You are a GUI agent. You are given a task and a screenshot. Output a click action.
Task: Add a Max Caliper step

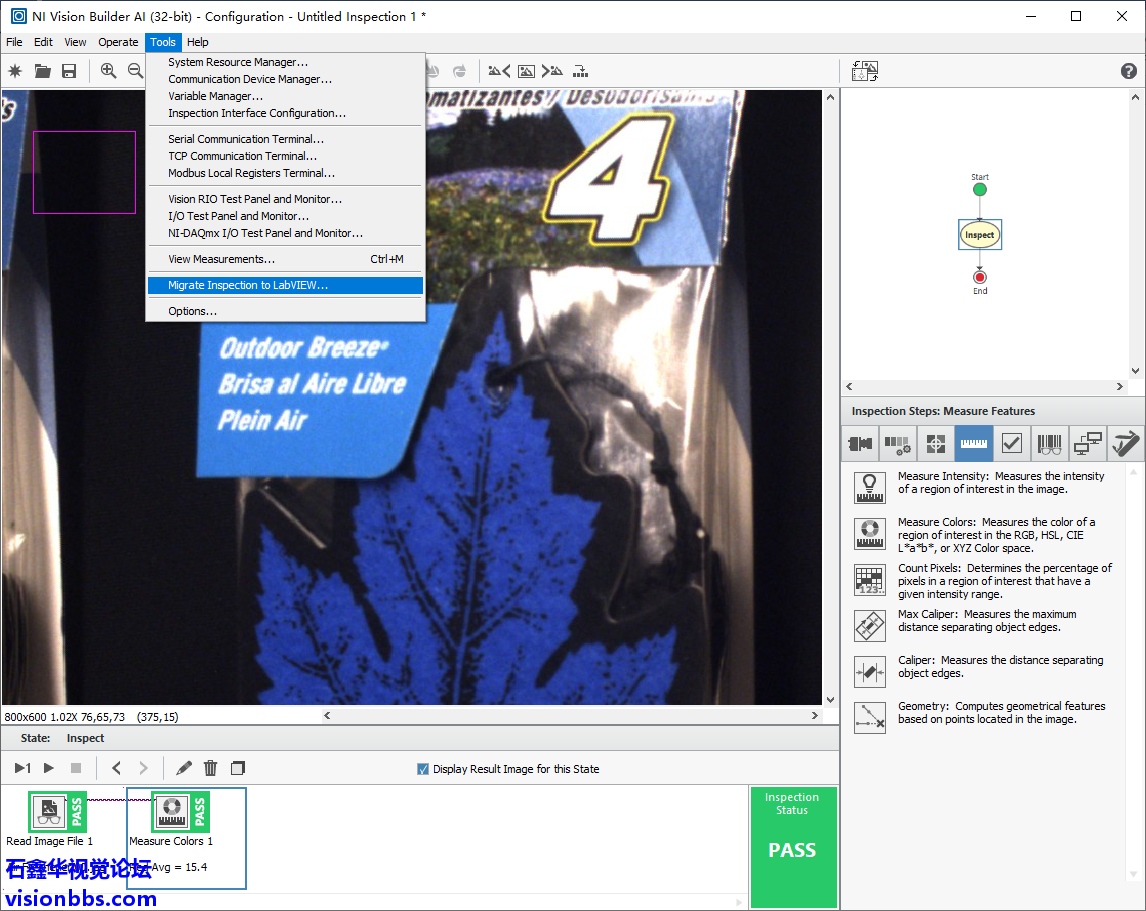870,626
